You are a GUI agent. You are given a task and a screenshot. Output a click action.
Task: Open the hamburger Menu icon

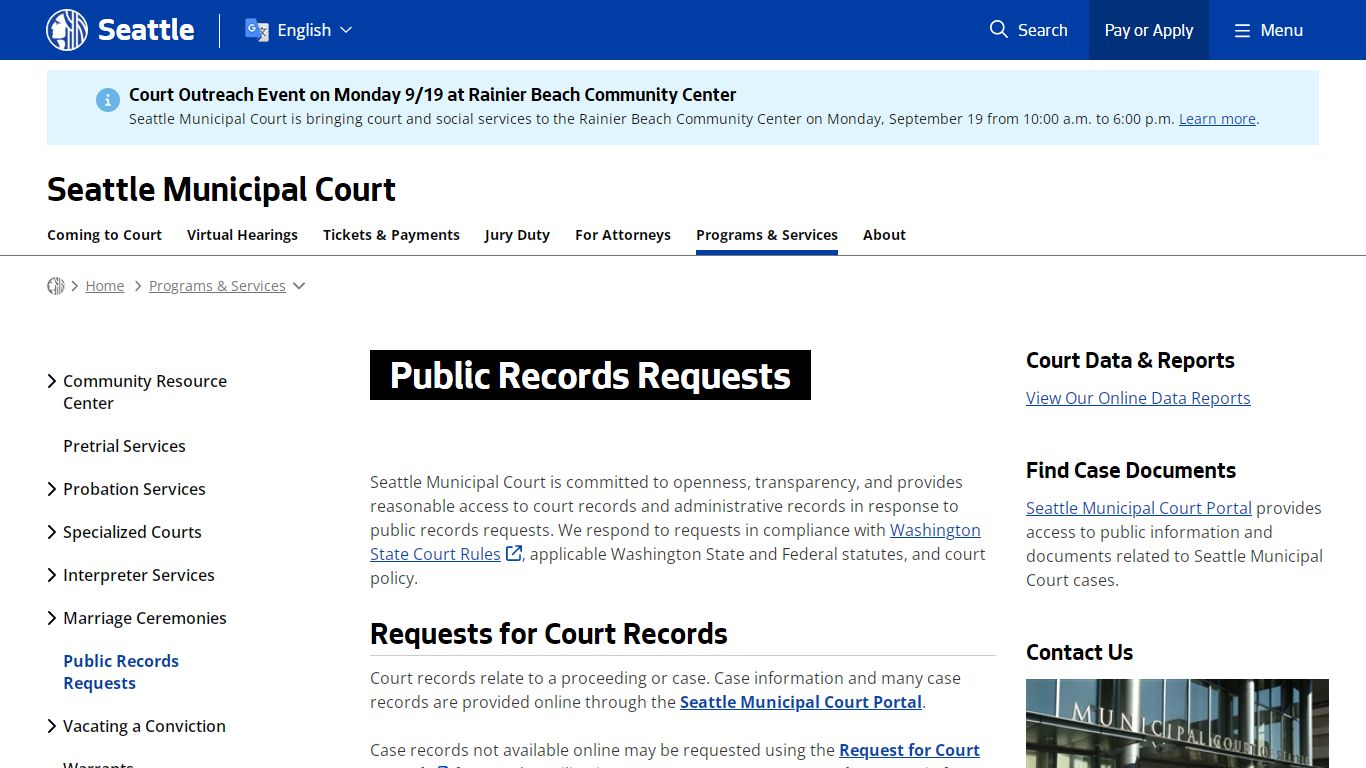(x=1242, y=31)
